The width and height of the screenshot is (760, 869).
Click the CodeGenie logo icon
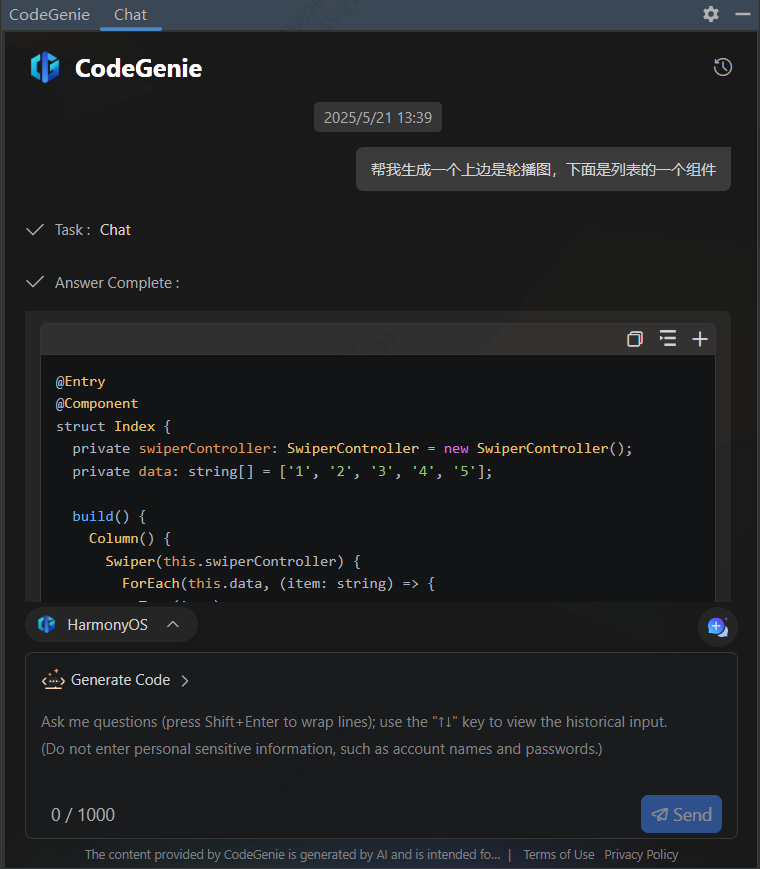point(45,68)
